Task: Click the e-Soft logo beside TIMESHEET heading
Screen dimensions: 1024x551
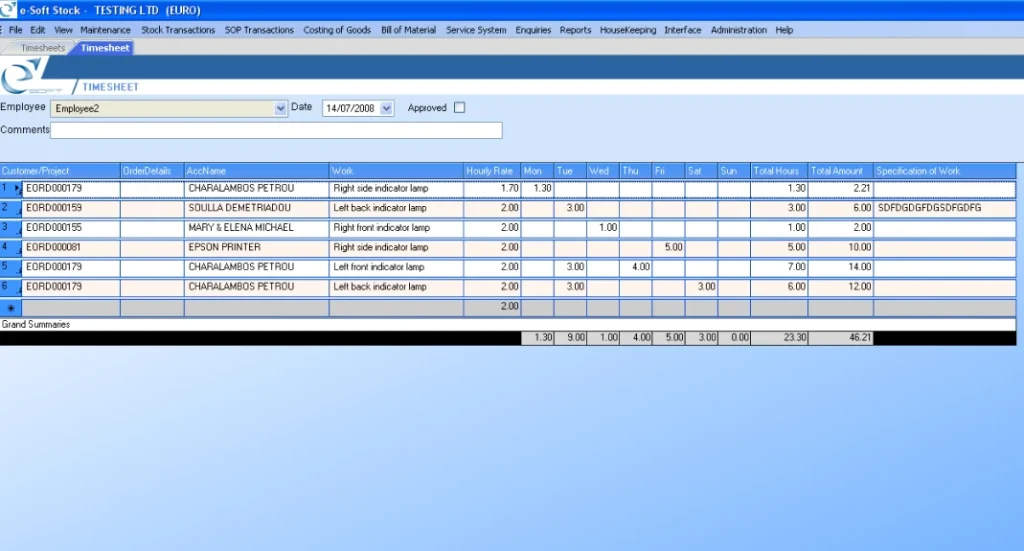Action: click(26, 76)
